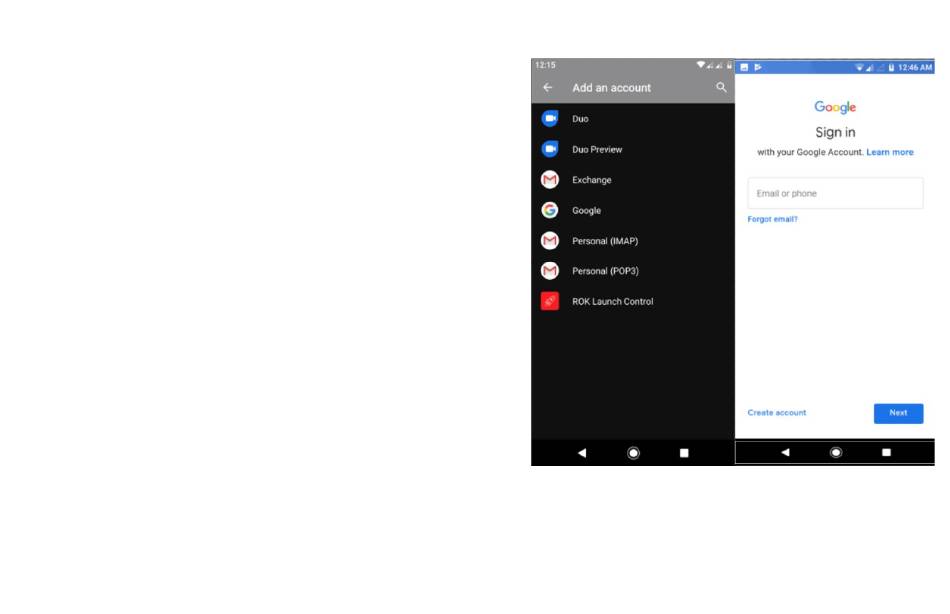Tap Android home button on Add an account screen
The width and height of the screenshot is (950, 614).
pyautogui.click(x=633, y=453)
